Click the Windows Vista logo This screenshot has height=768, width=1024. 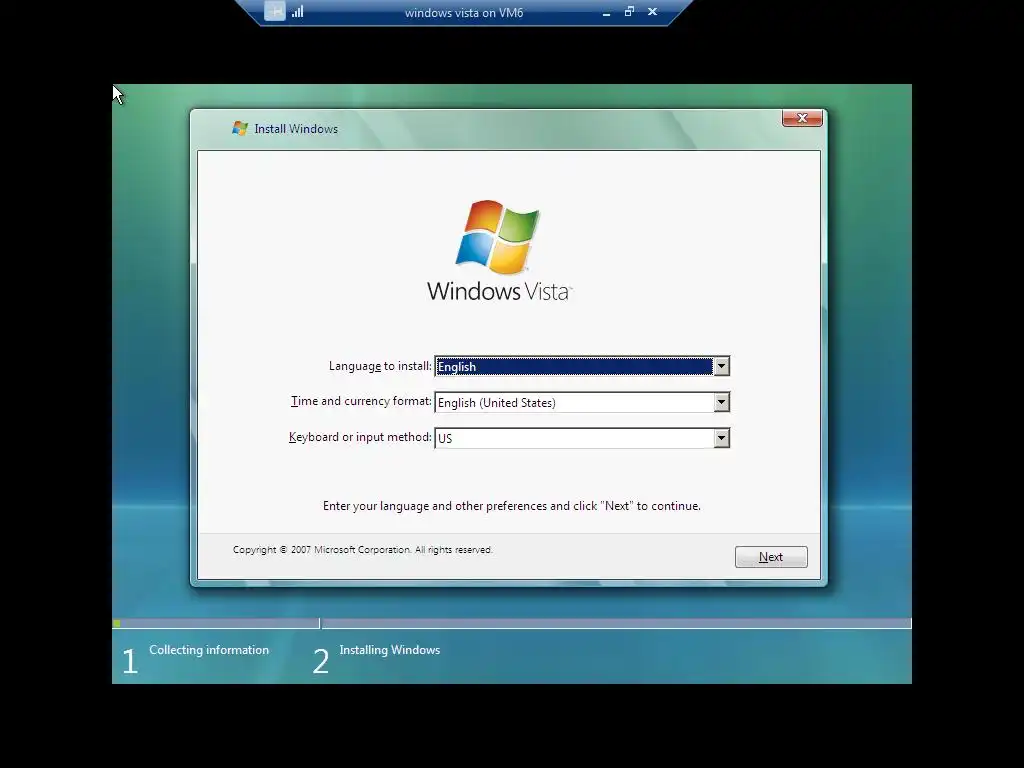[499, 251]
